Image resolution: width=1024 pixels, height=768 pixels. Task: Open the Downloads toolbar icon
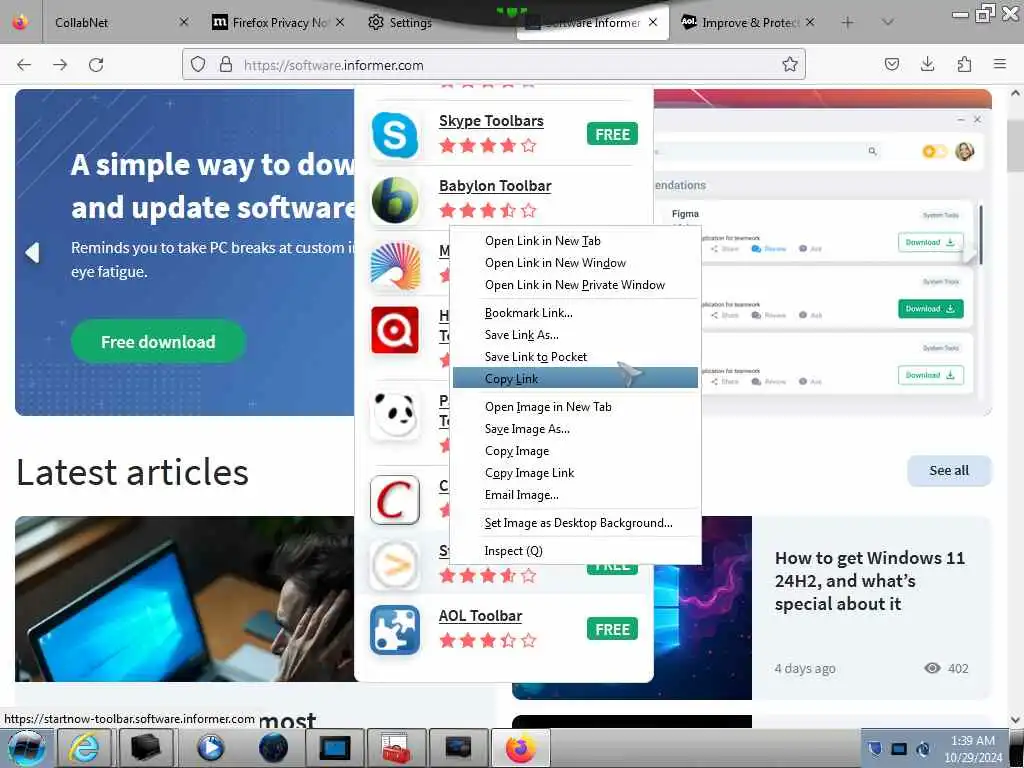coord(927,64)
